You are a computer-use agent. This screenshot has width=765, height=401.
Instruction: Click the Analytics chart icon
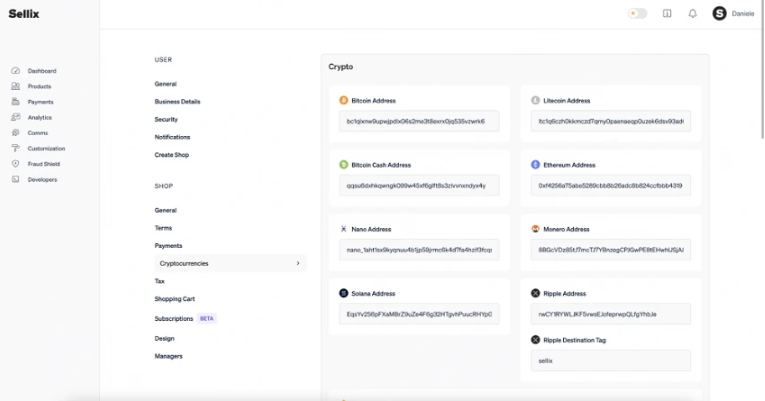[16, 117]
